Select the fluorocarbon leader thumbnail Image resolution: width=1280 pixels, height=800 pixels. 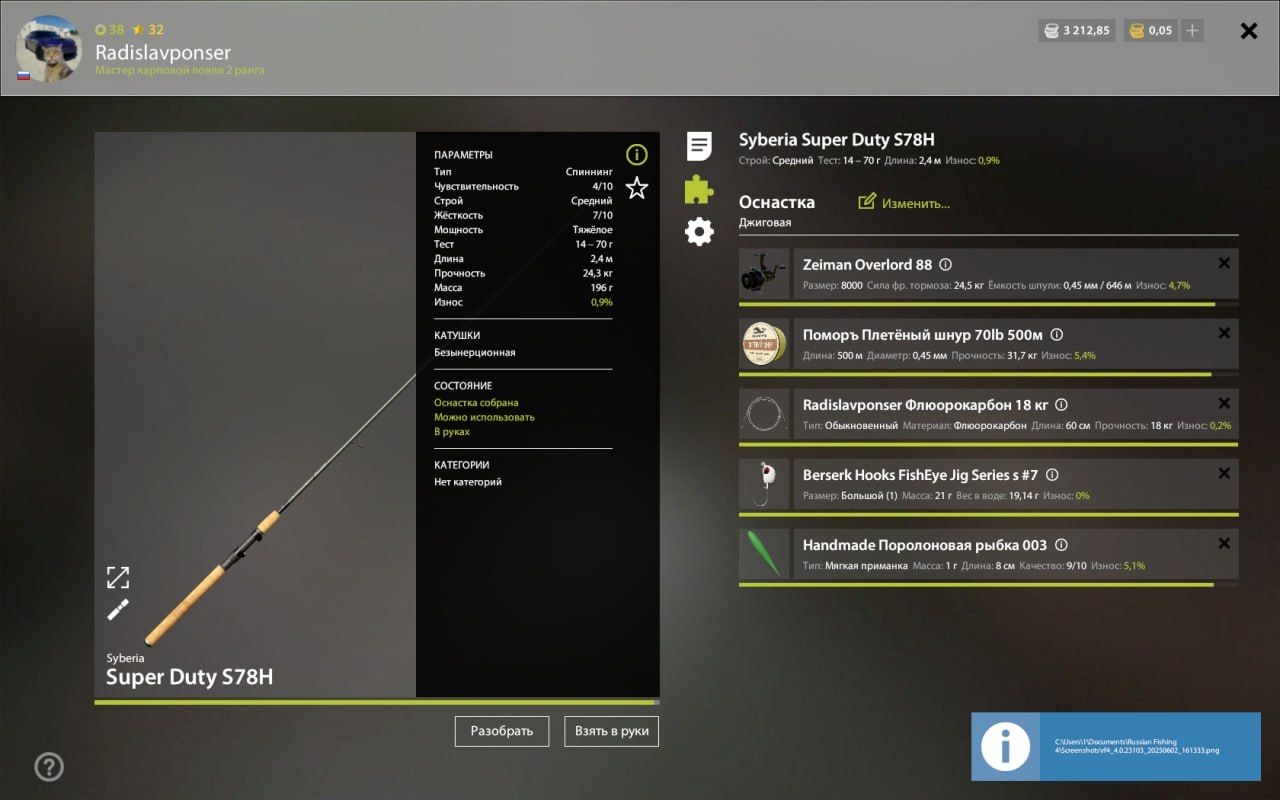coord(764,414)
